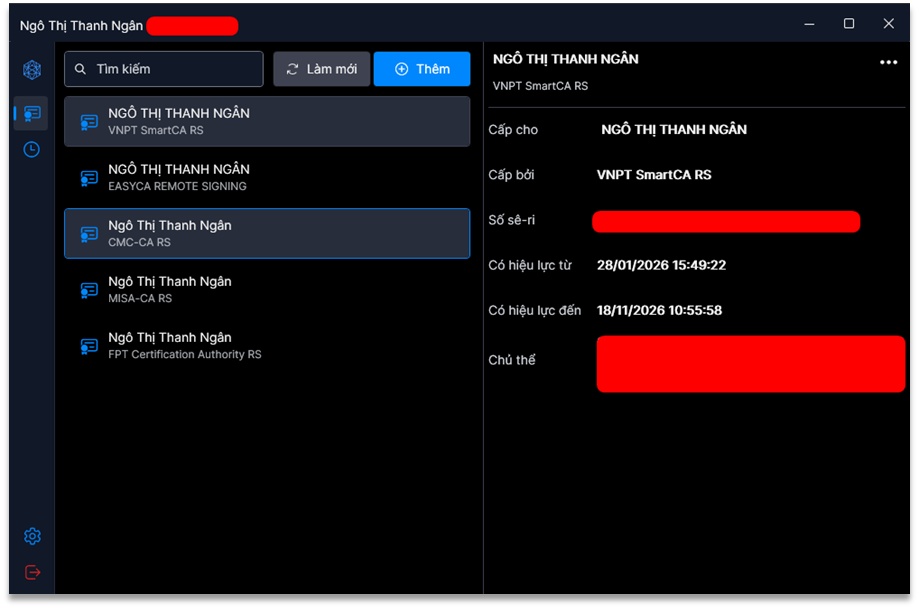
Task: Select the certificates list sidebar icon
Action: click(32, 113)
